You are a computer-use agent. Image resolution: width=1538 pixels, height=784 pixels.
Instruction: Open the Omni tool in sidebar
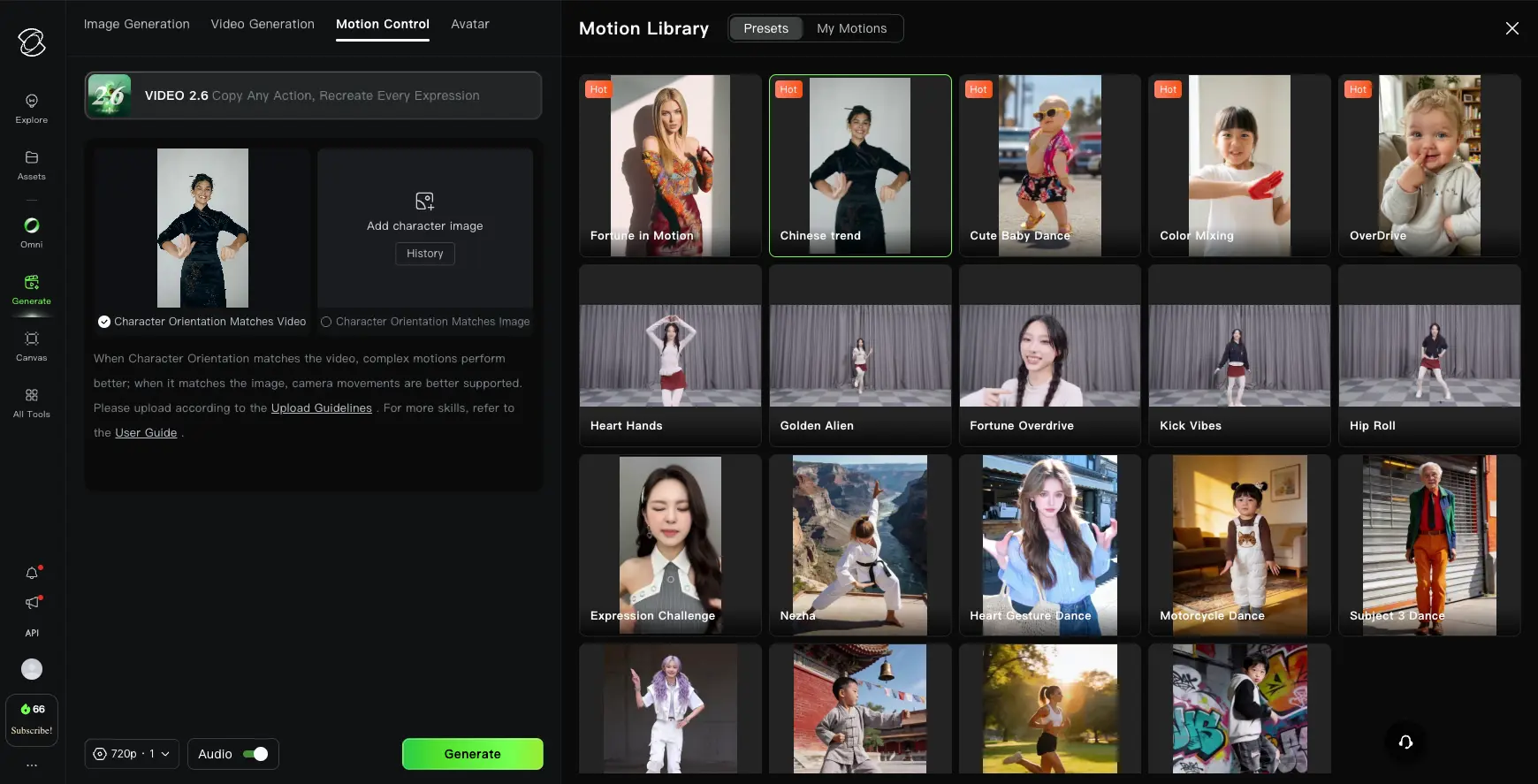coord(32,233)
